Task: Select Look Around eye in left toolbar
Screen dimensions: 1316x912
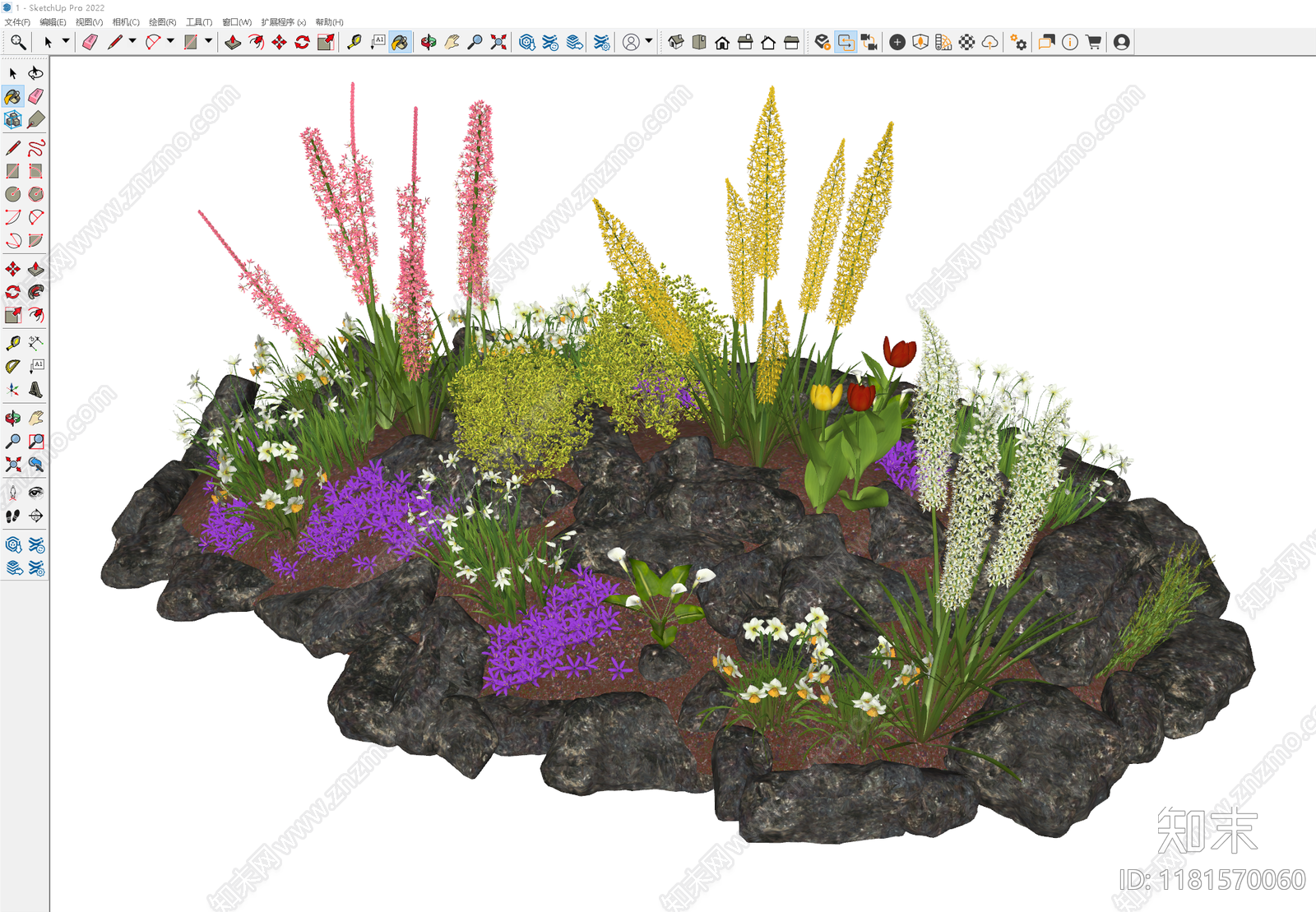Action: tap(35, 493)
